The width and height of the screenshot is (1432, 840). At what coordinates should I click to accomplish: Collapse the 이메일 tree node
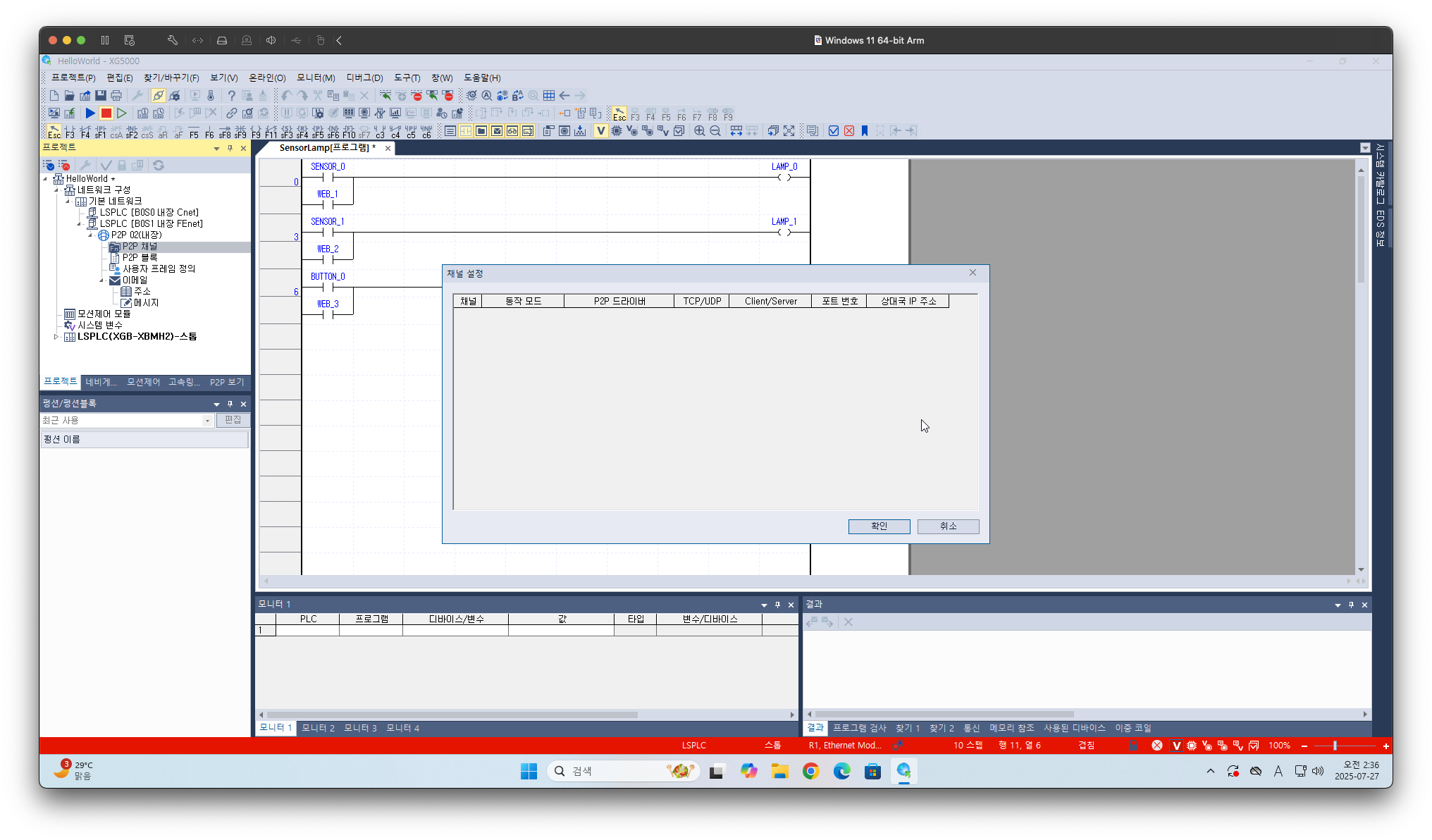101,280
